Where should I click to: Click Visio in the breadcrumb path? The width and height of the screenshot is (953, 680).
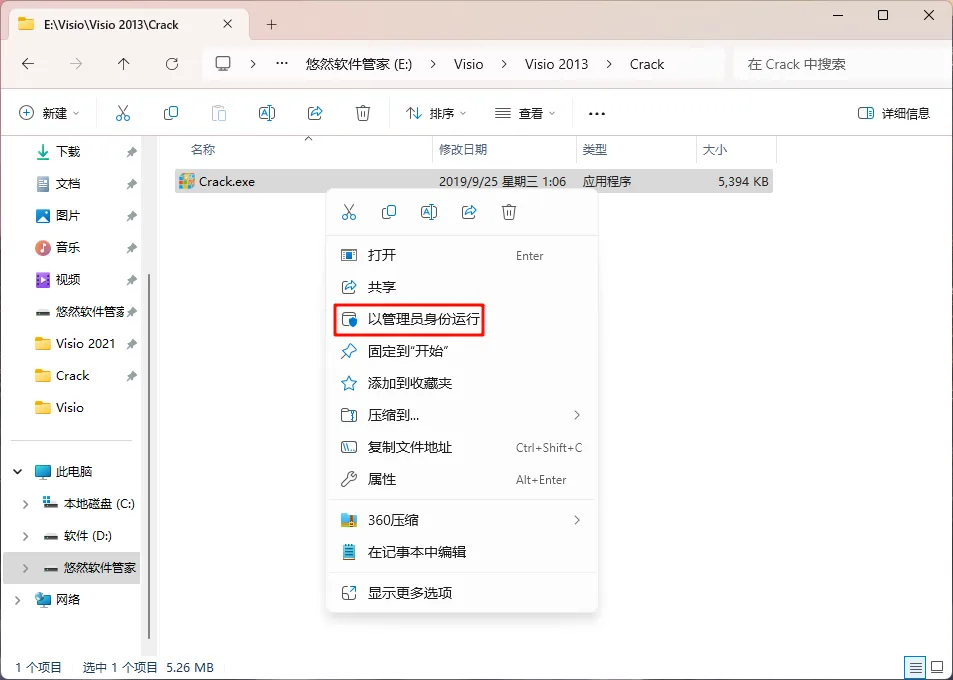(x=468, y=64)
